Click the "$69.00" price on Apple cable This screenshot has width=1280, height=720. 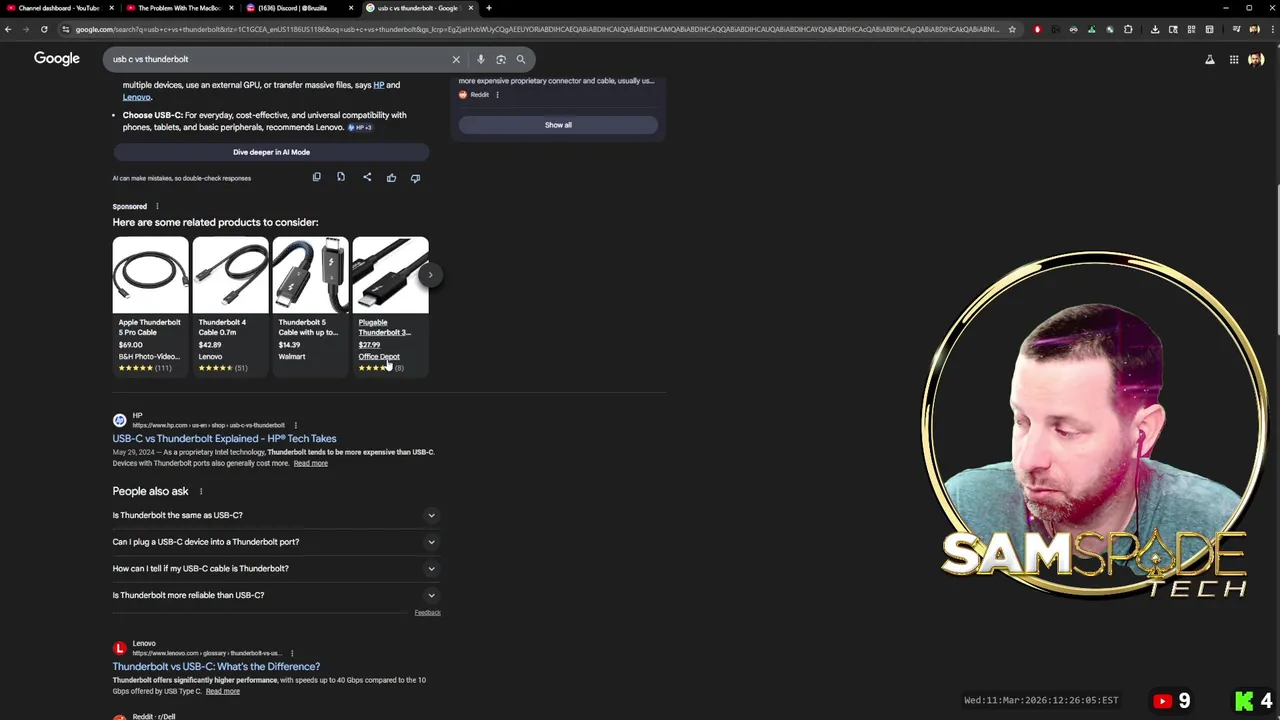click(131, 345)
